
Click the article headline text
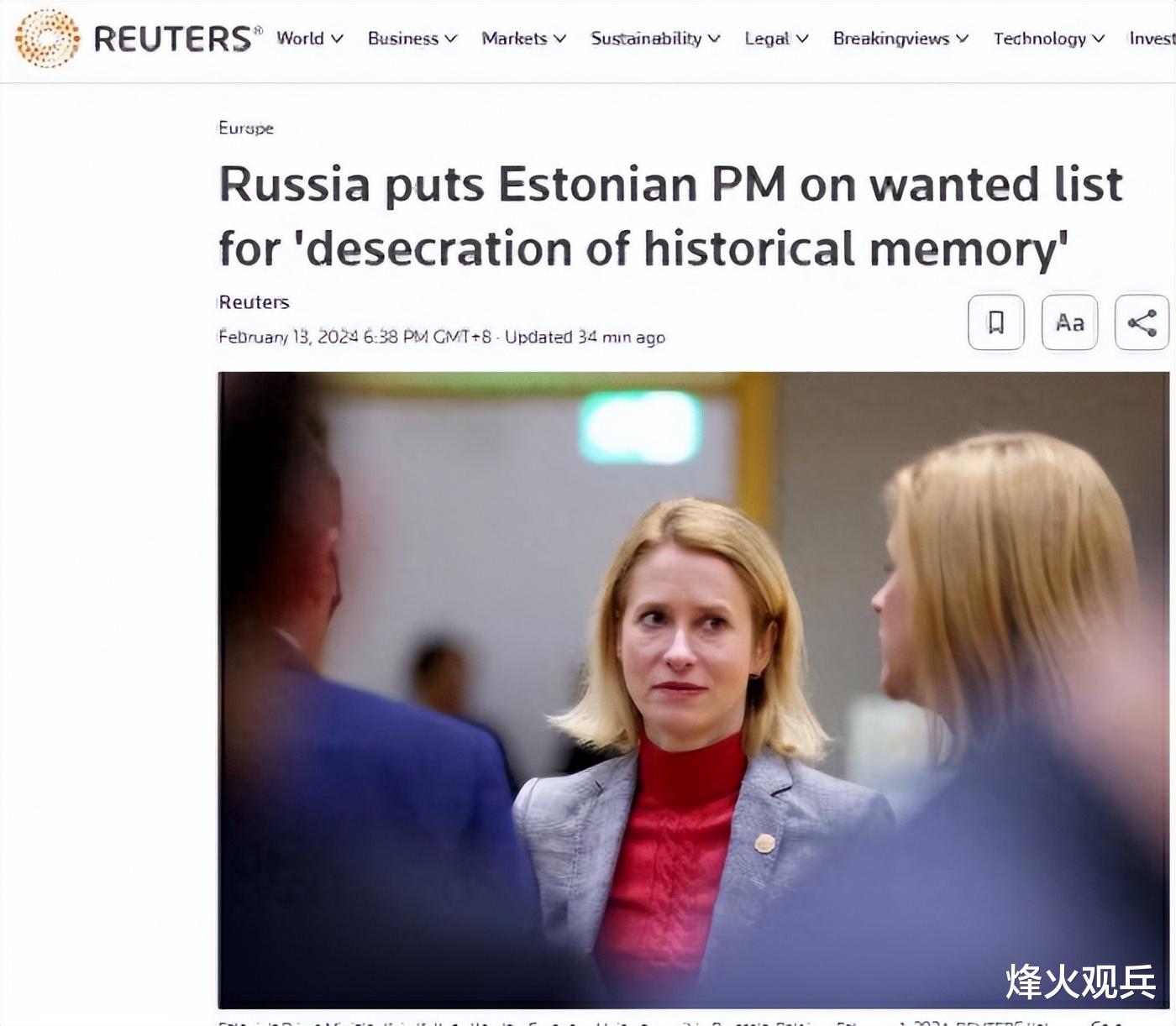[670, 217]
